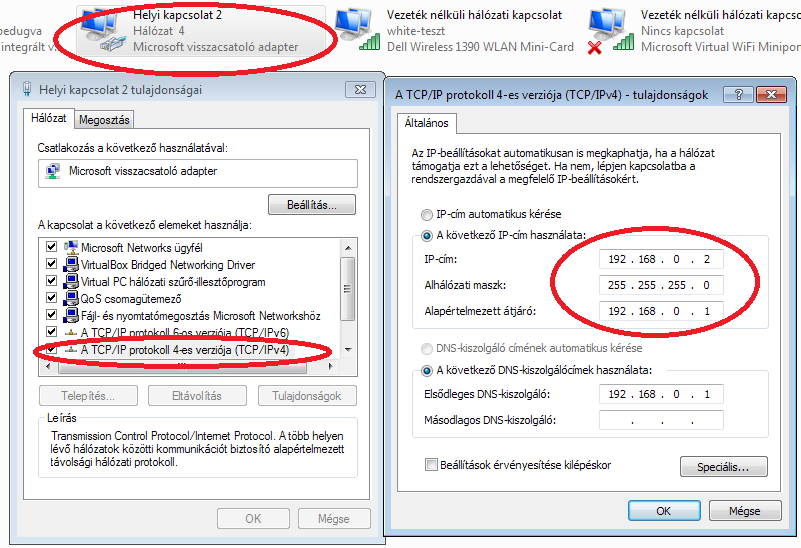Click the horizontal scrollbar thumb in component list
This screenshot has width=801, height=548.
182,366
